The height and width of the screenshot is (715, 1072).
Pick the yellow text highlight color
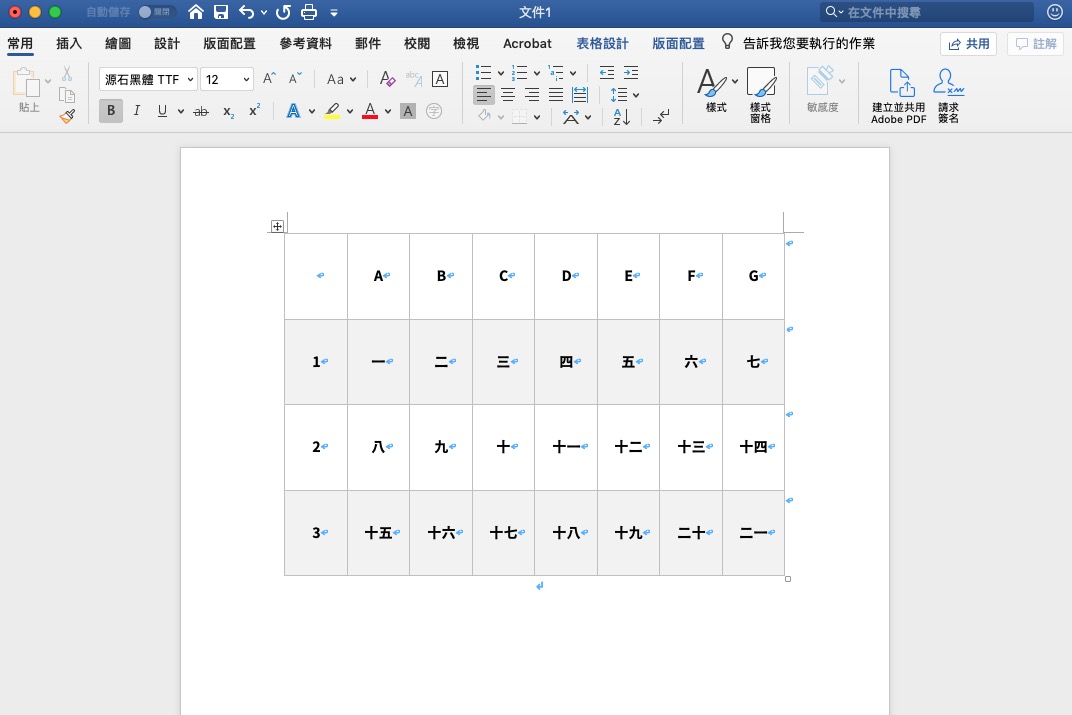[x=333, y=110]
